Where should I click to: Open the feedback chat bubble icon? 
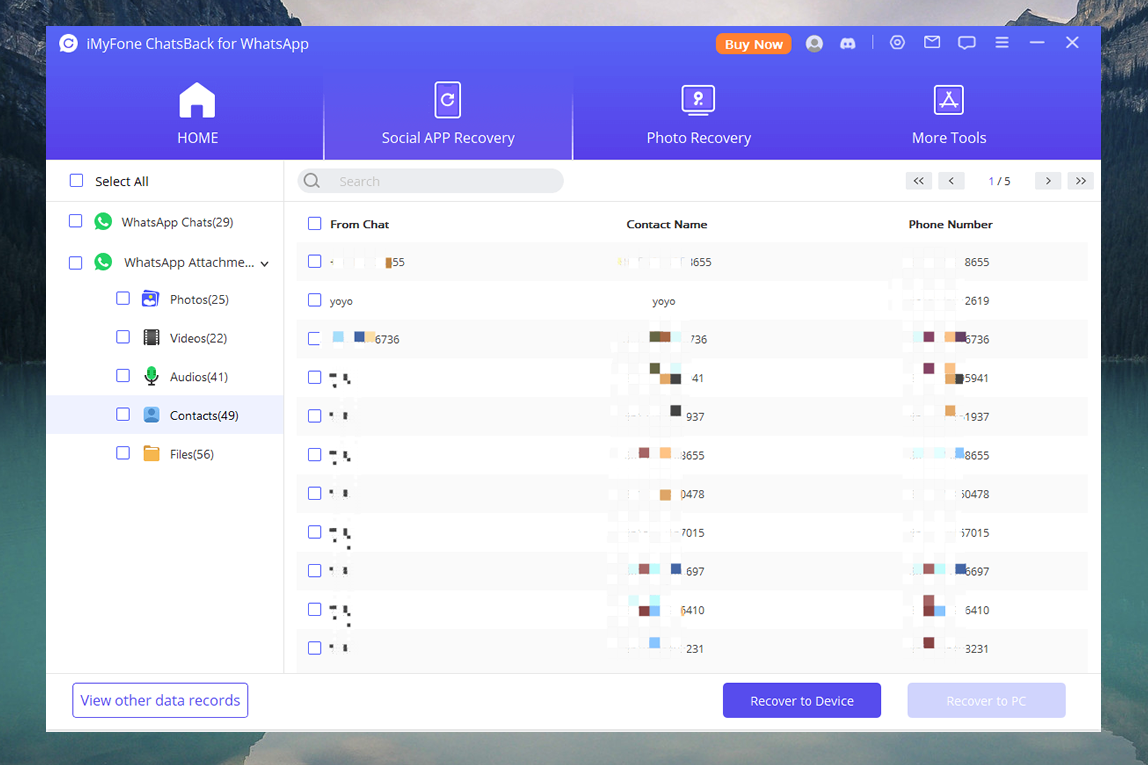(966, 43)
